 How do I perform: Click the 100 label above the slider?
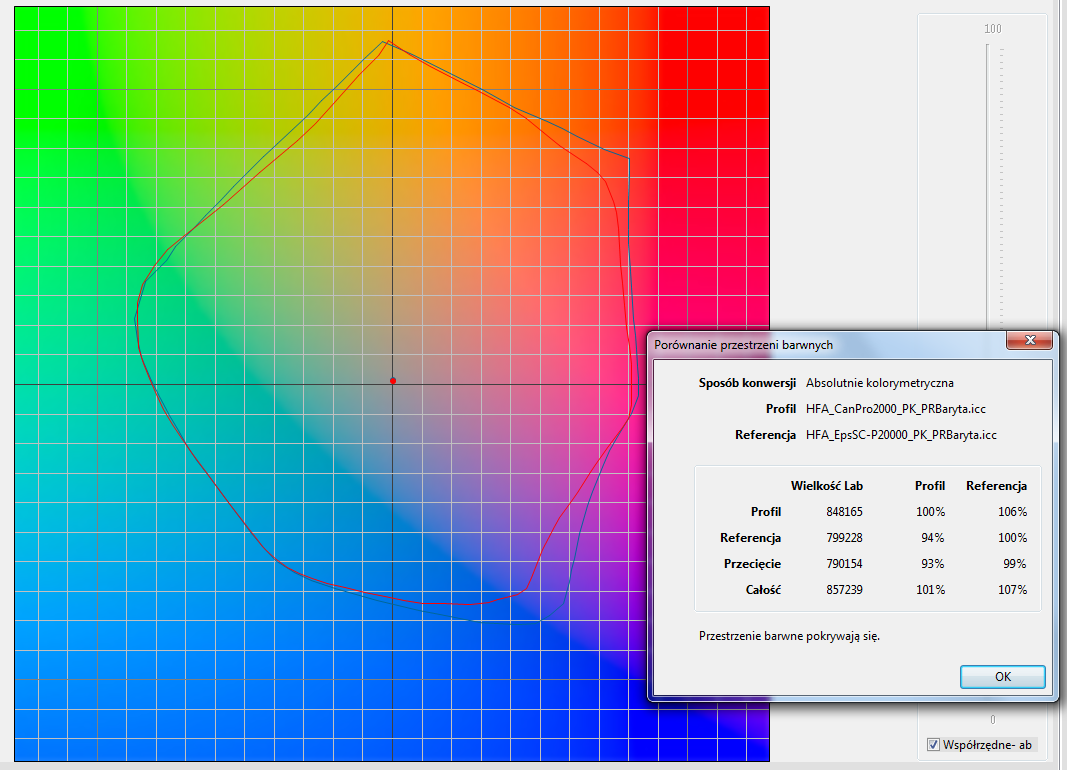992,29
